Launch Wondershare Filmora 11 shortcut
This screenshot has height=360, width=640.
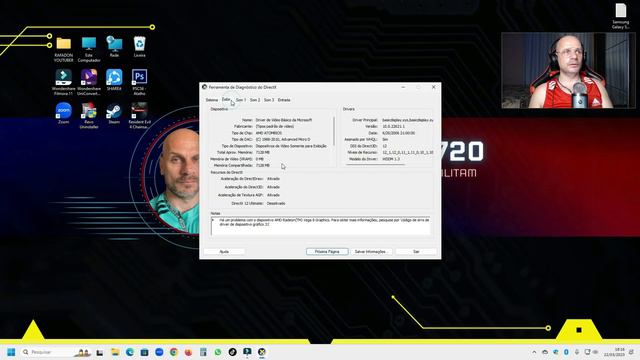(64, 82)
